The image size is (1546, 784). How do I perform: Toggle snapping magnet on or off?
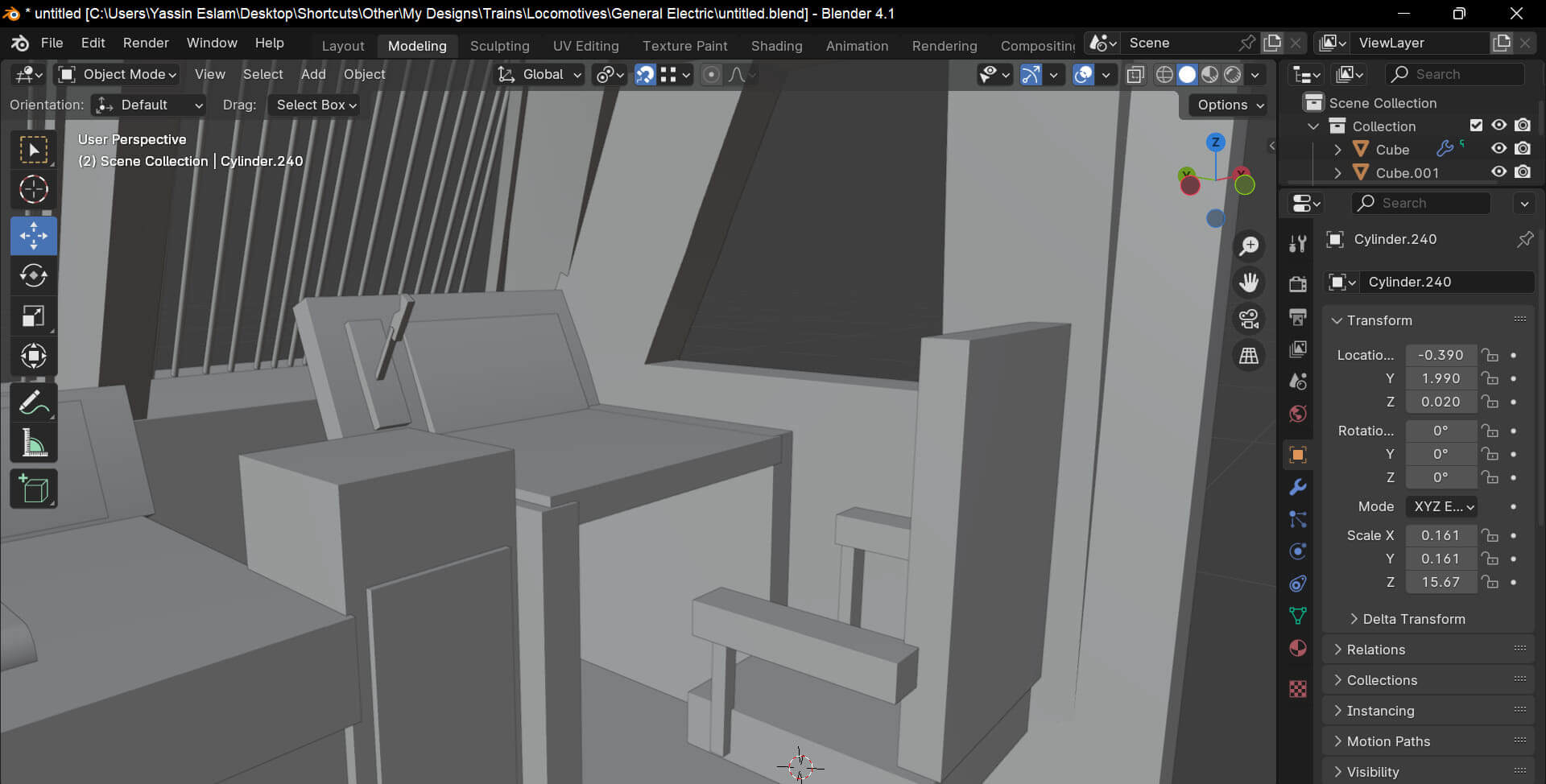pos(645,75)
